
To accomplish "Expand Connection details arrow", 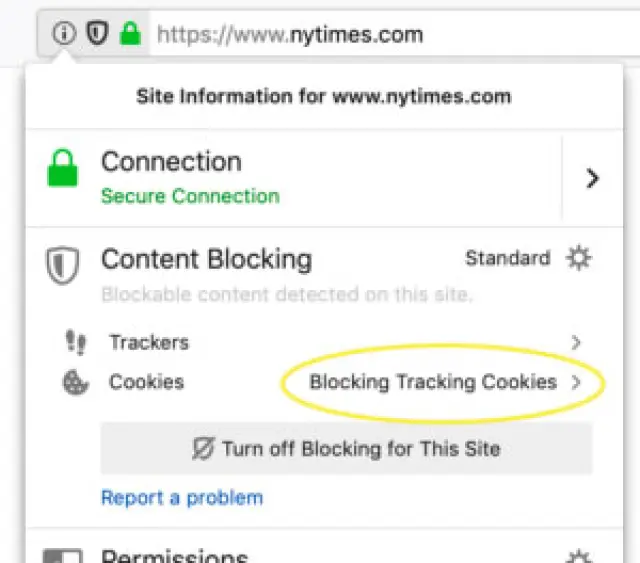I will click(593, 178).
